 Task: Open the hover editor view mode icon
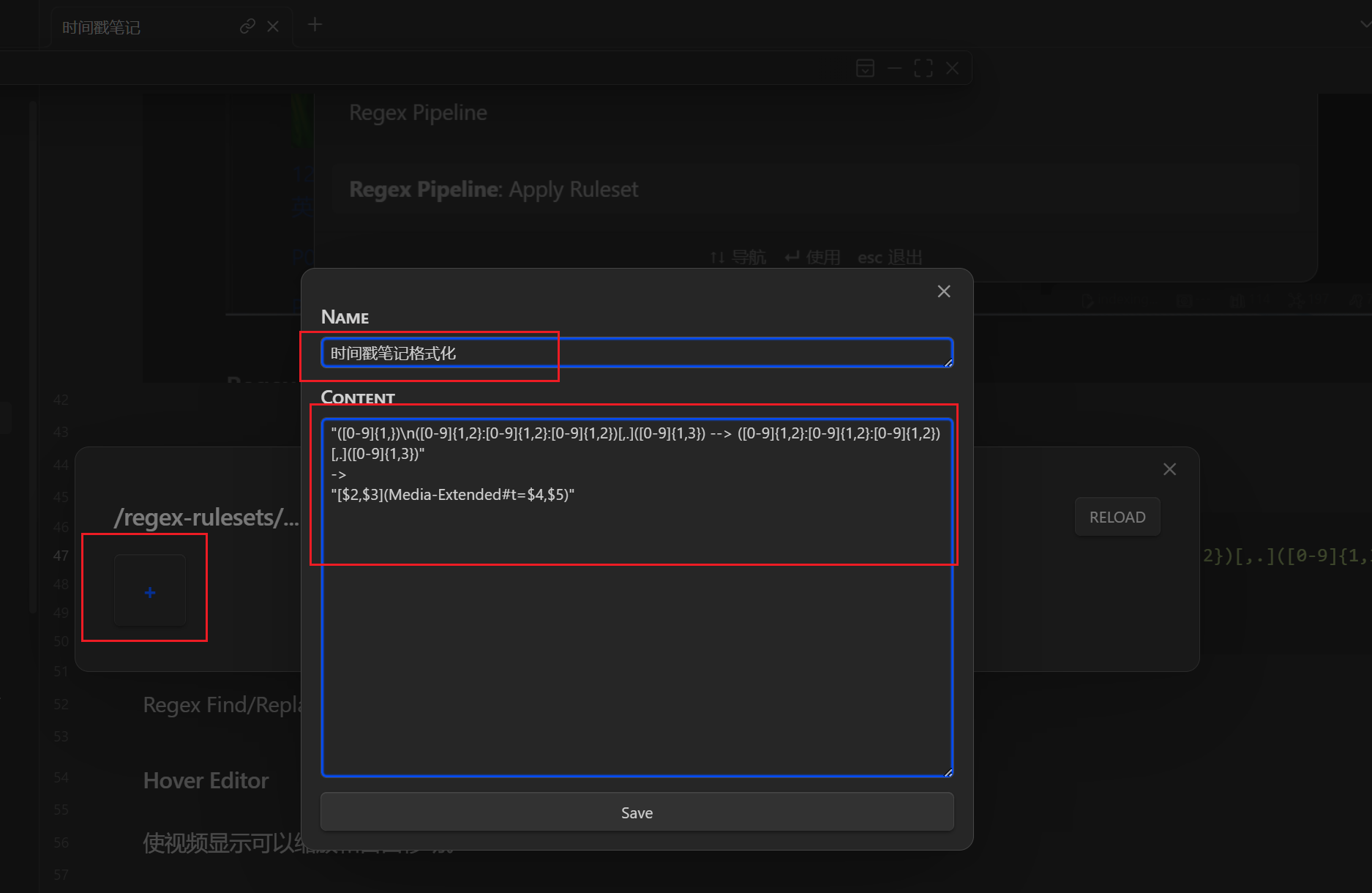(865, 68)
